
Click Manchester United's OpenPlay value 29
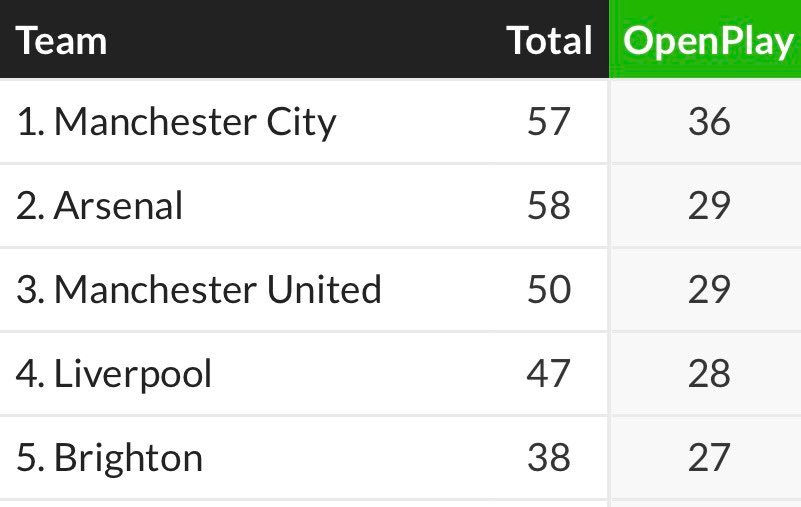(x=709, y=290)
